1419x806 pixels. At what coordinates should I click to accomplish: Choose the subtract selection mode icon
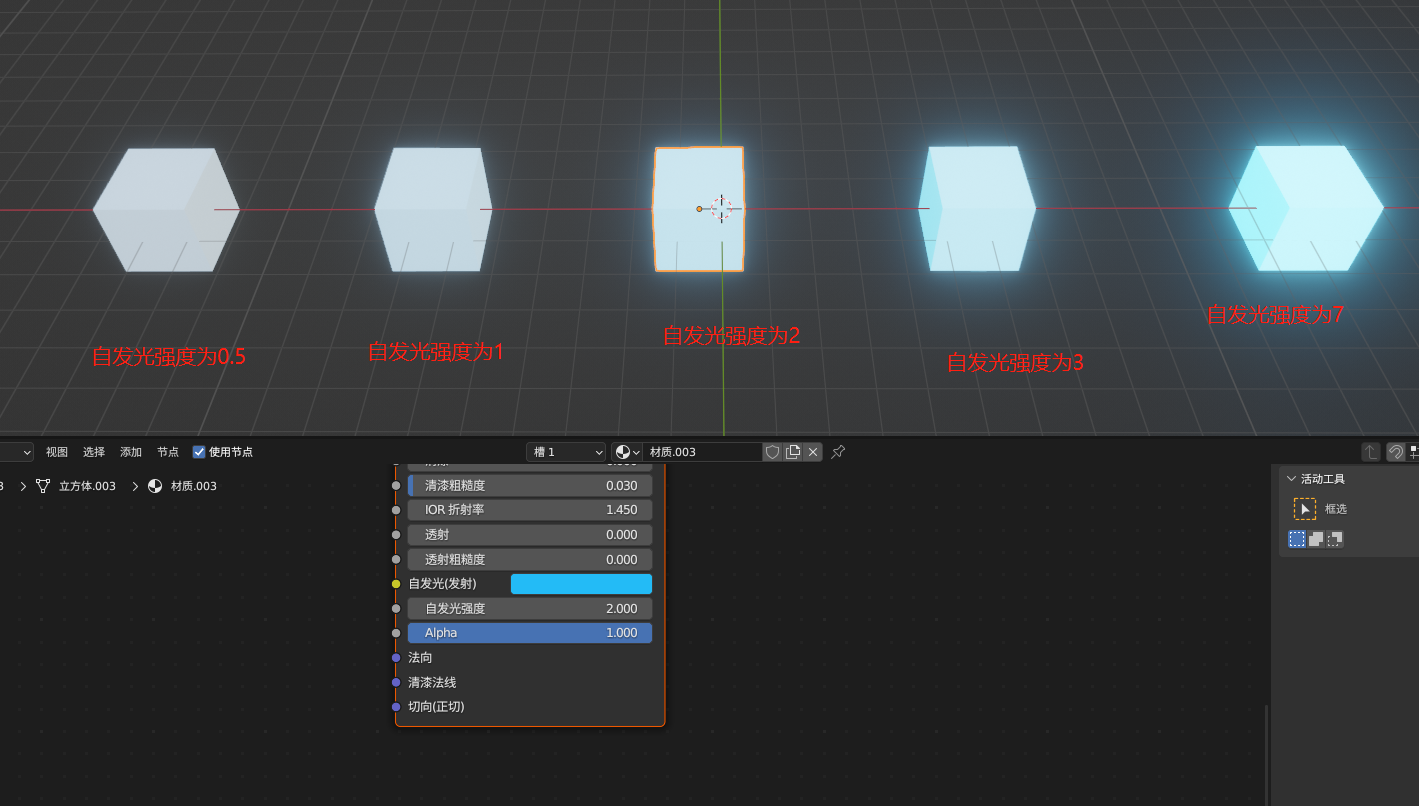[x=1335, y=539]
